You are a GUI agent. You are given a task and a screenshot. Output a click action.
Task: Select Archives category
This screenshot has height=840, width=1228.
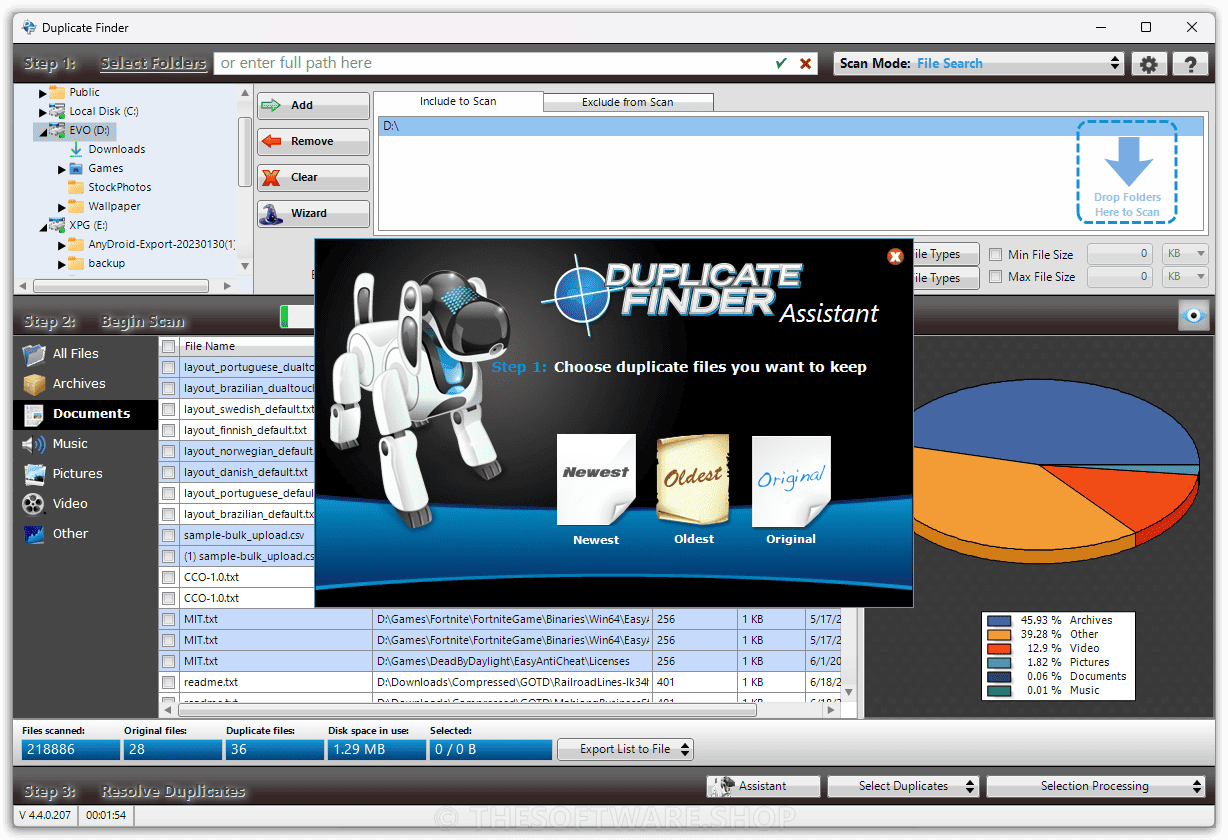coord(85,383)
